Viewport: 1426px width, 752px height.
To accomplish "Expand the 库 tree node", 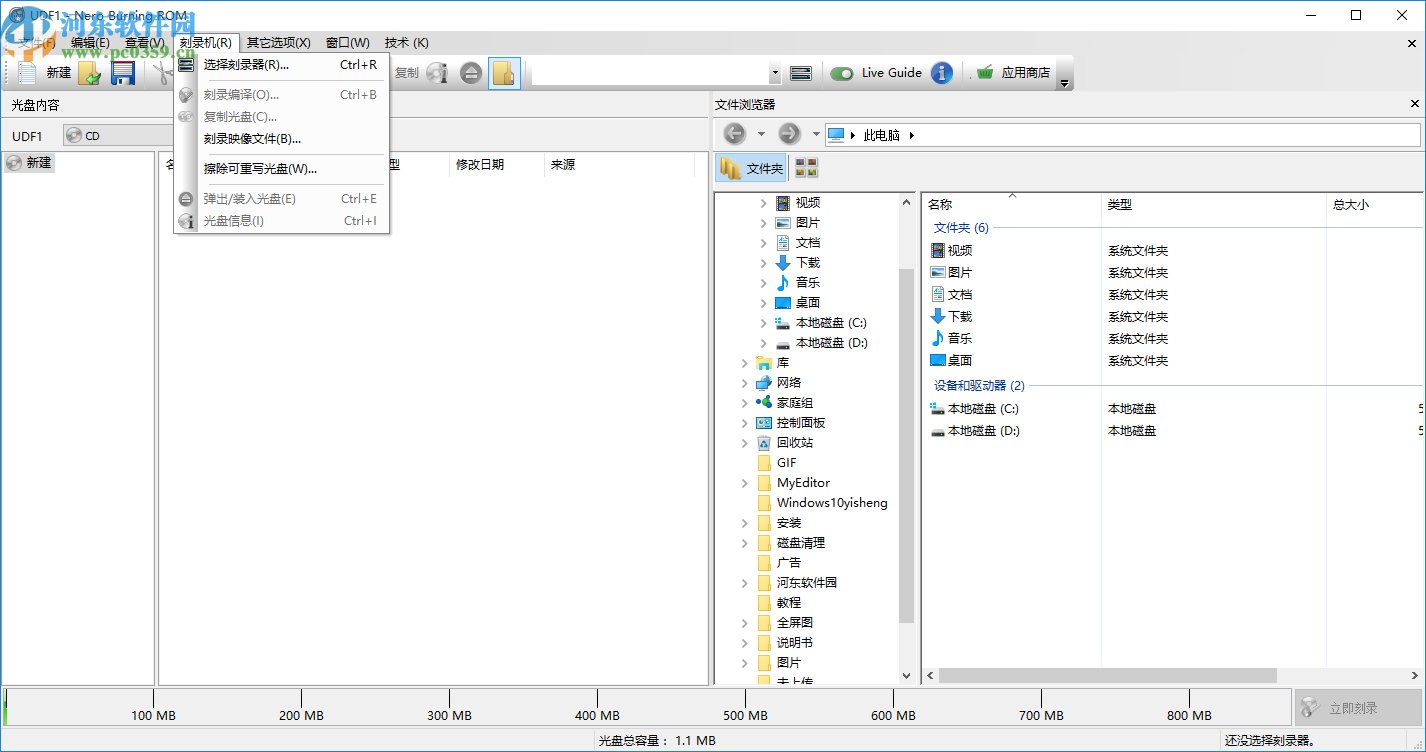I will pos(745,363).
